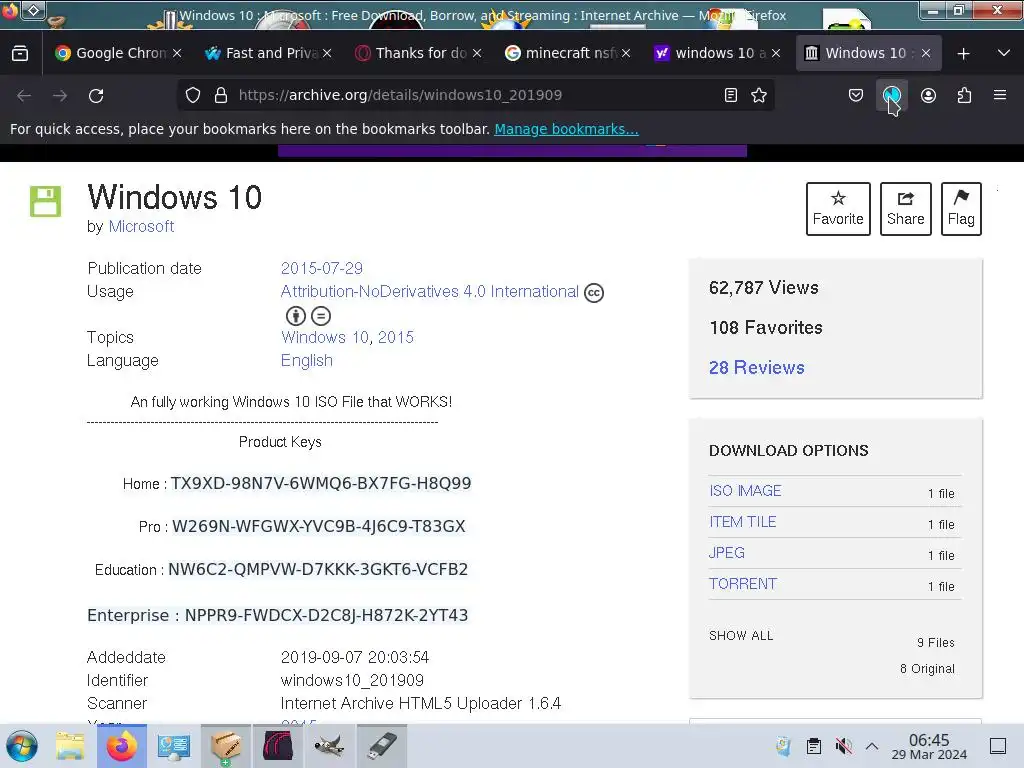This screenshot has width=1024, height=768.
Task: Open tracking protection shield icon
Action: pos(193,95)
